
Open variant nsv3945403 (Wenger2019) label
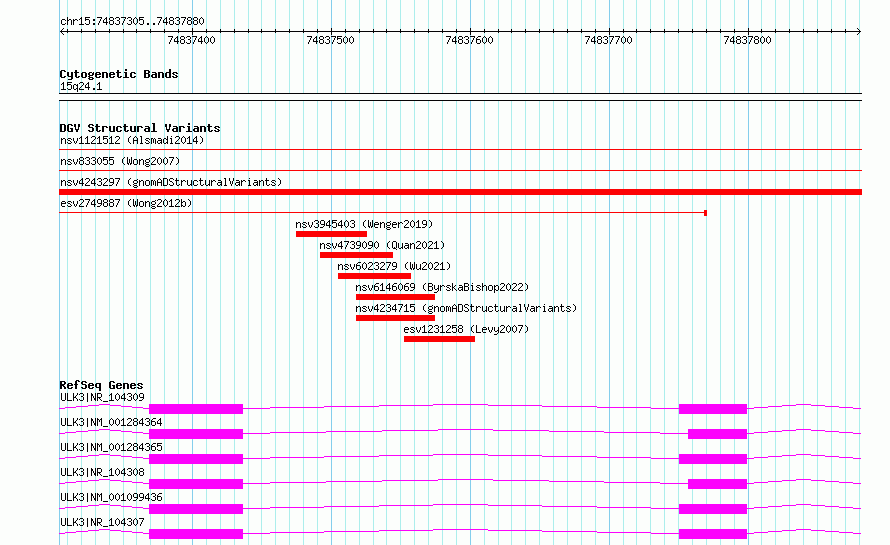(364, 224)
